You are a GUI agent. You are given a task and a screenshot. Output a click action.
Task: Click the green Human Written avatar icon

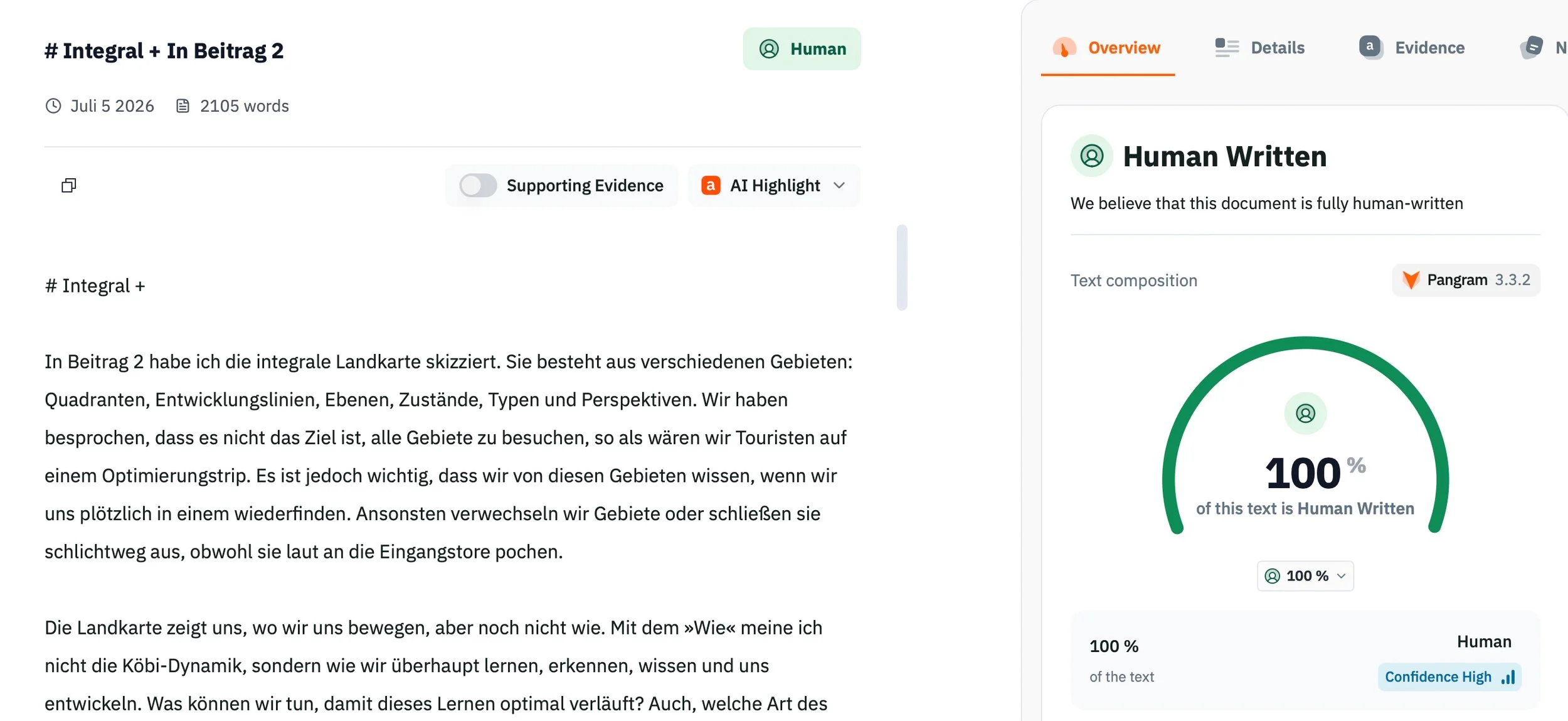(1091, 156)
